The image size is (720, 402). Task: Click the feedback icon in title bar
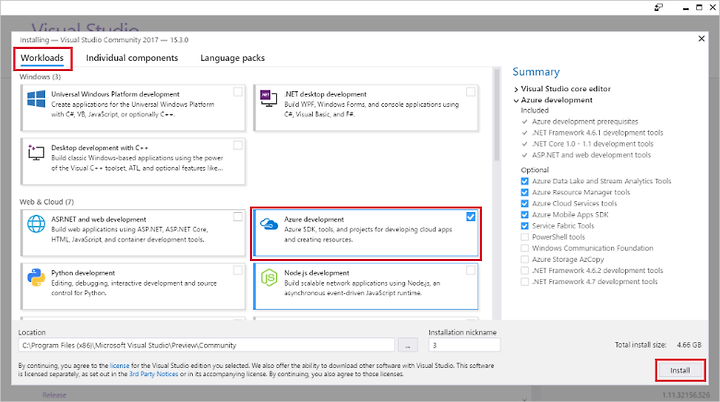(658, 7)
